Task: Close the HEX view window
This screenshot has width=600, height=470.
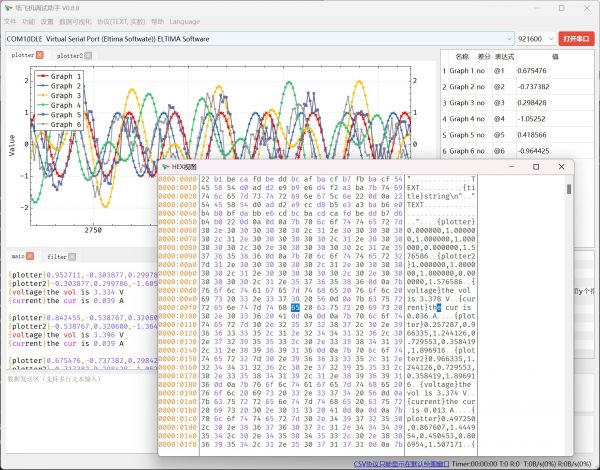Action: pyautogui.click(x=561, y=167)
